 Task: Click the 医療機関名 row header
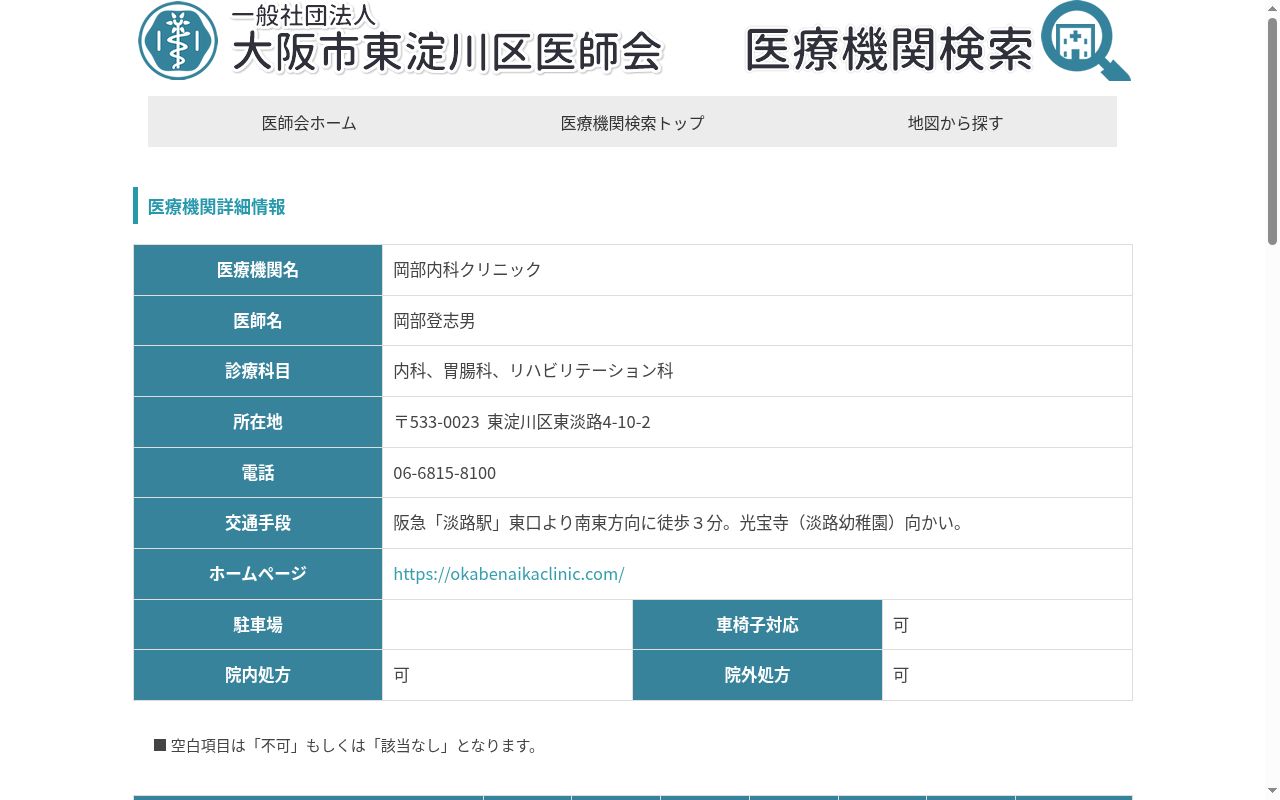point(258,270)
